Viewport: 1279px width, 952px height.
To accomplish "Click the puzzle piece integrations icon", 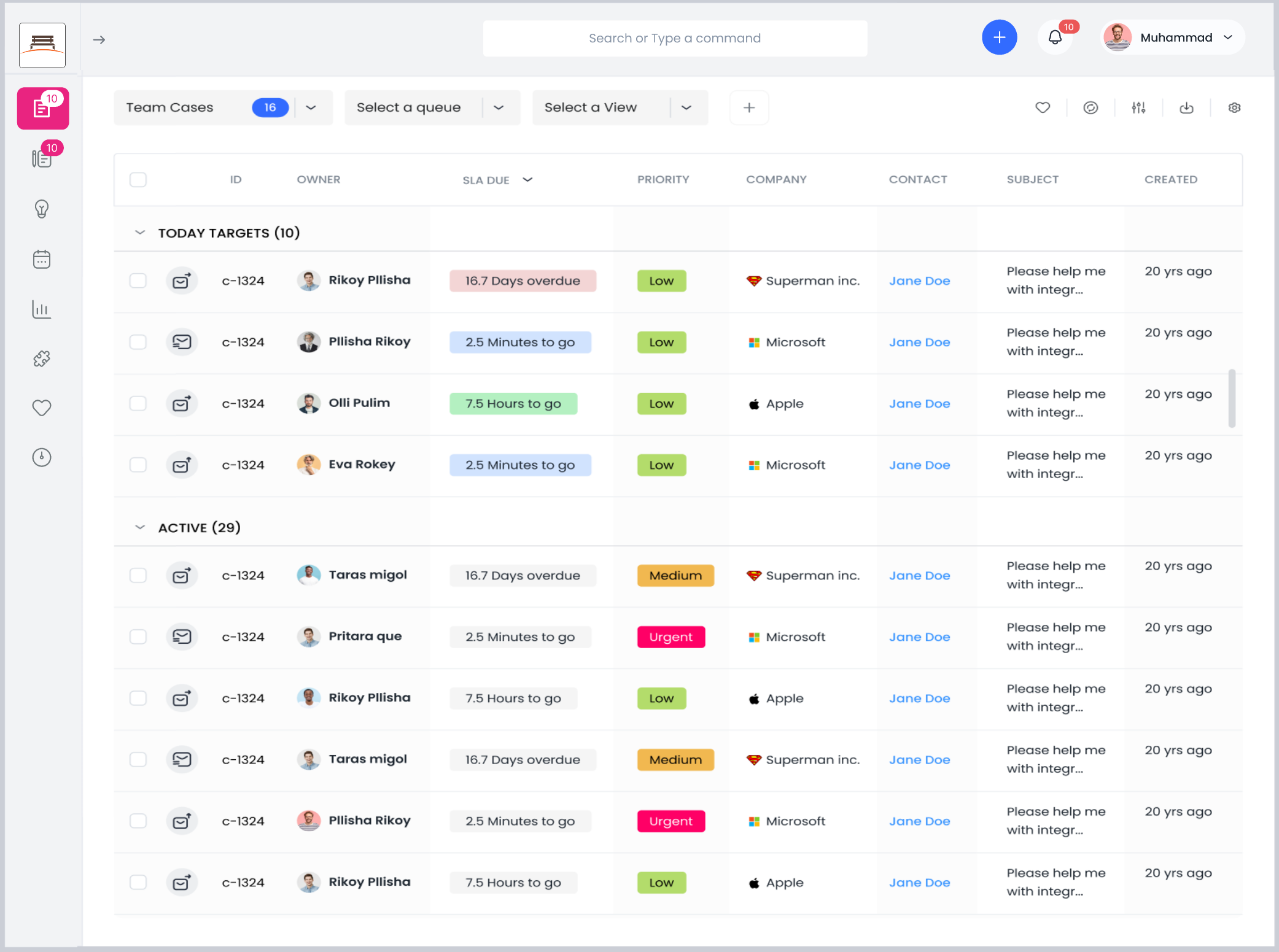I will click(x=42, y=358).
